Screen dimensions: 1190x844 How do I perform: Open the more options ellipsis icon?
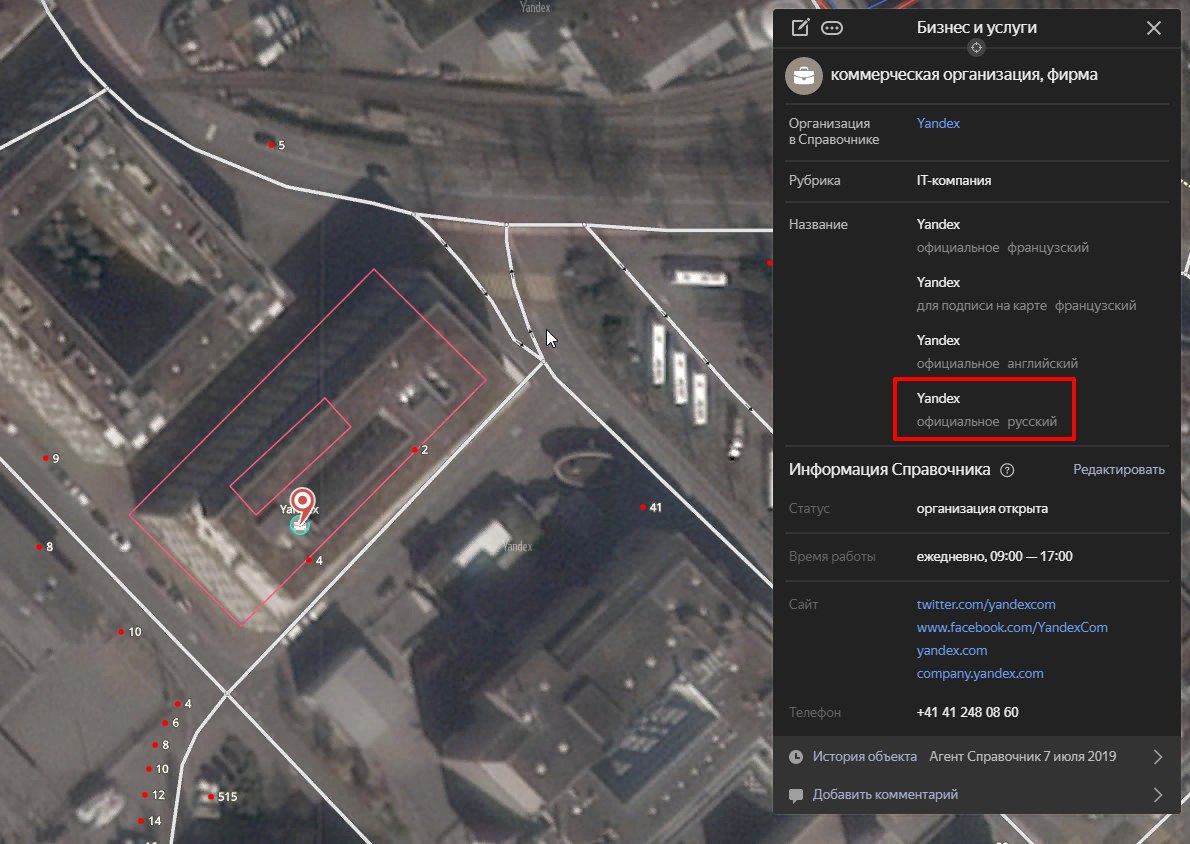[832, 28]
